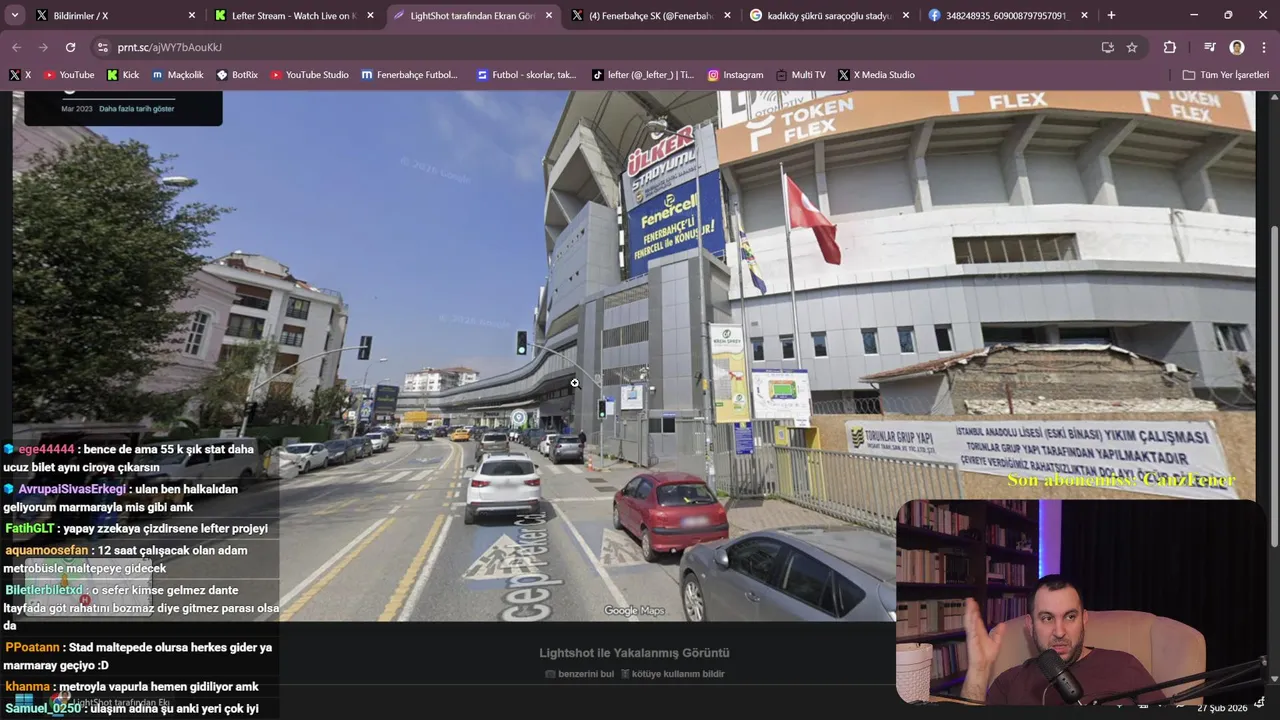Open the lefter TikTok bookmark
The image size is (1280, 720).
tap(643, 75)
